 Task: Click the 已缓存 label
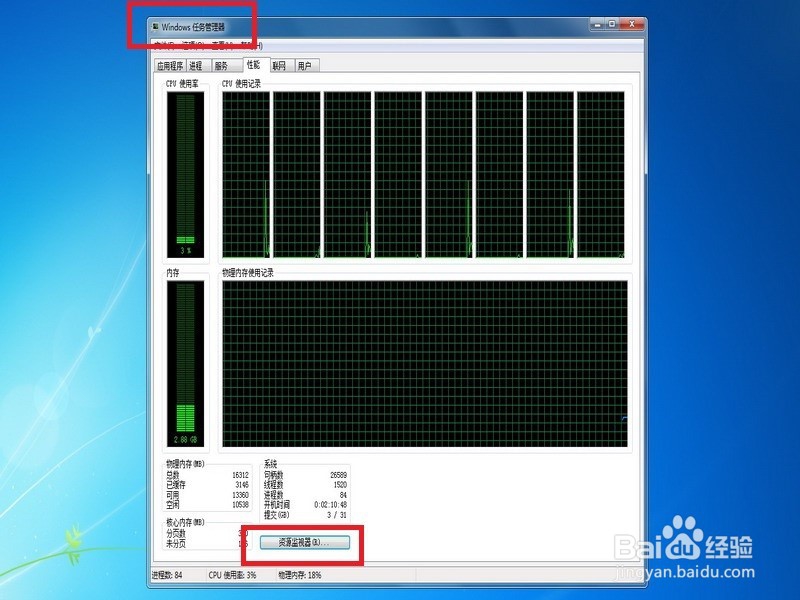[176, 485]
